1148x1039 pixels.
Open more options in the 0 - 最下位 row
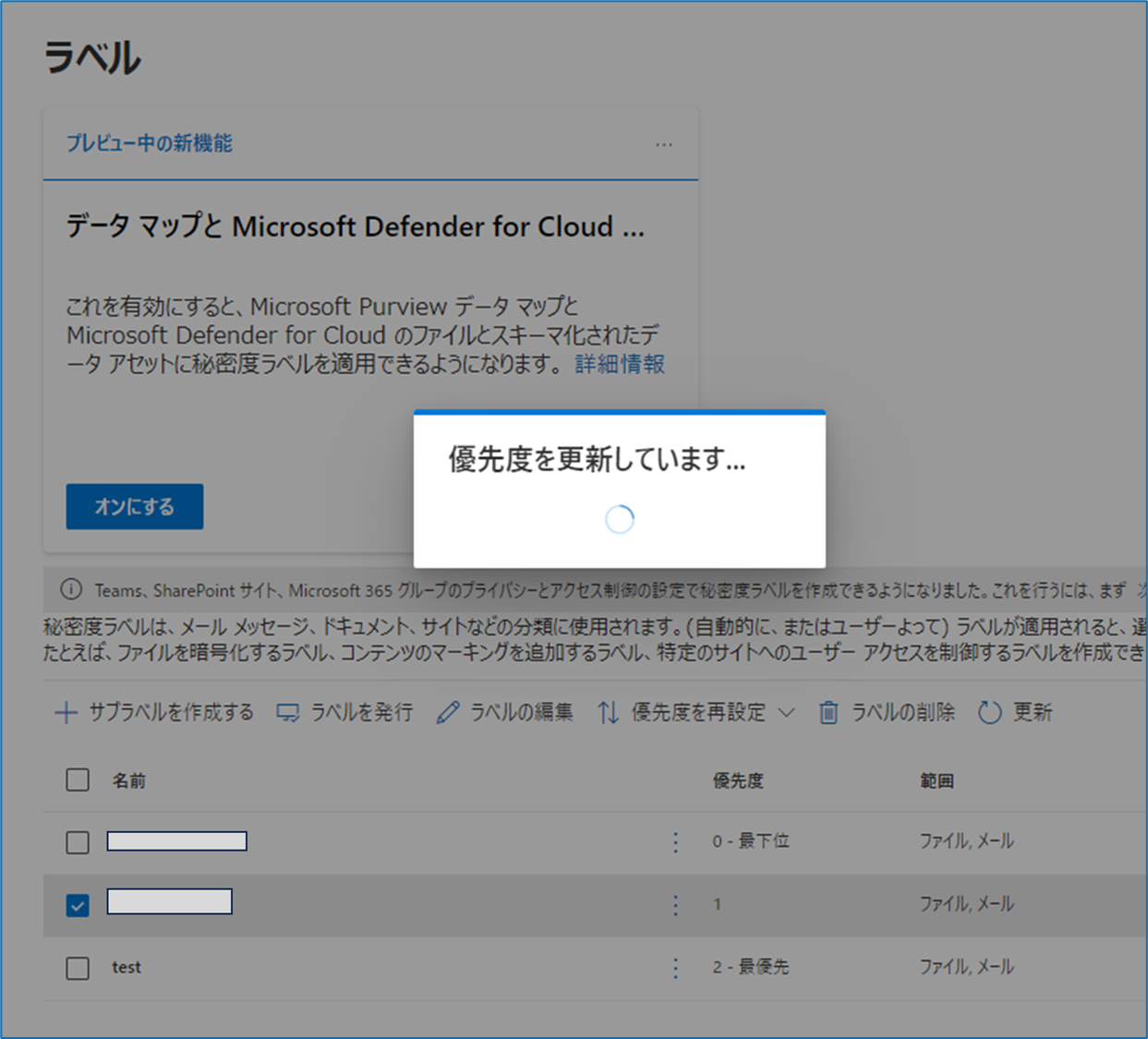[675, 842]
